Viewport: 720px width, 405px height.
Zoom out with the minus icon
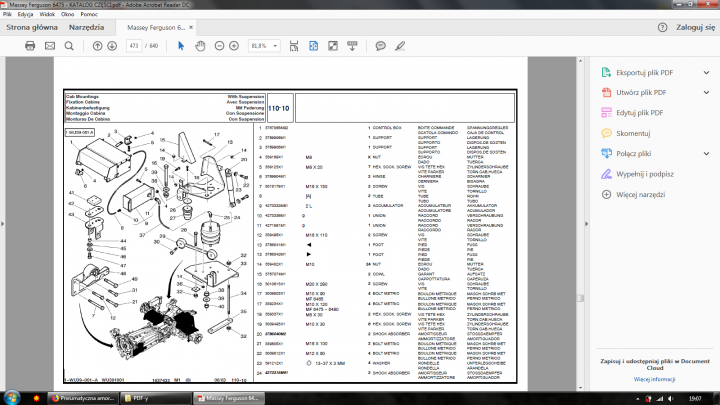(220, 46)
